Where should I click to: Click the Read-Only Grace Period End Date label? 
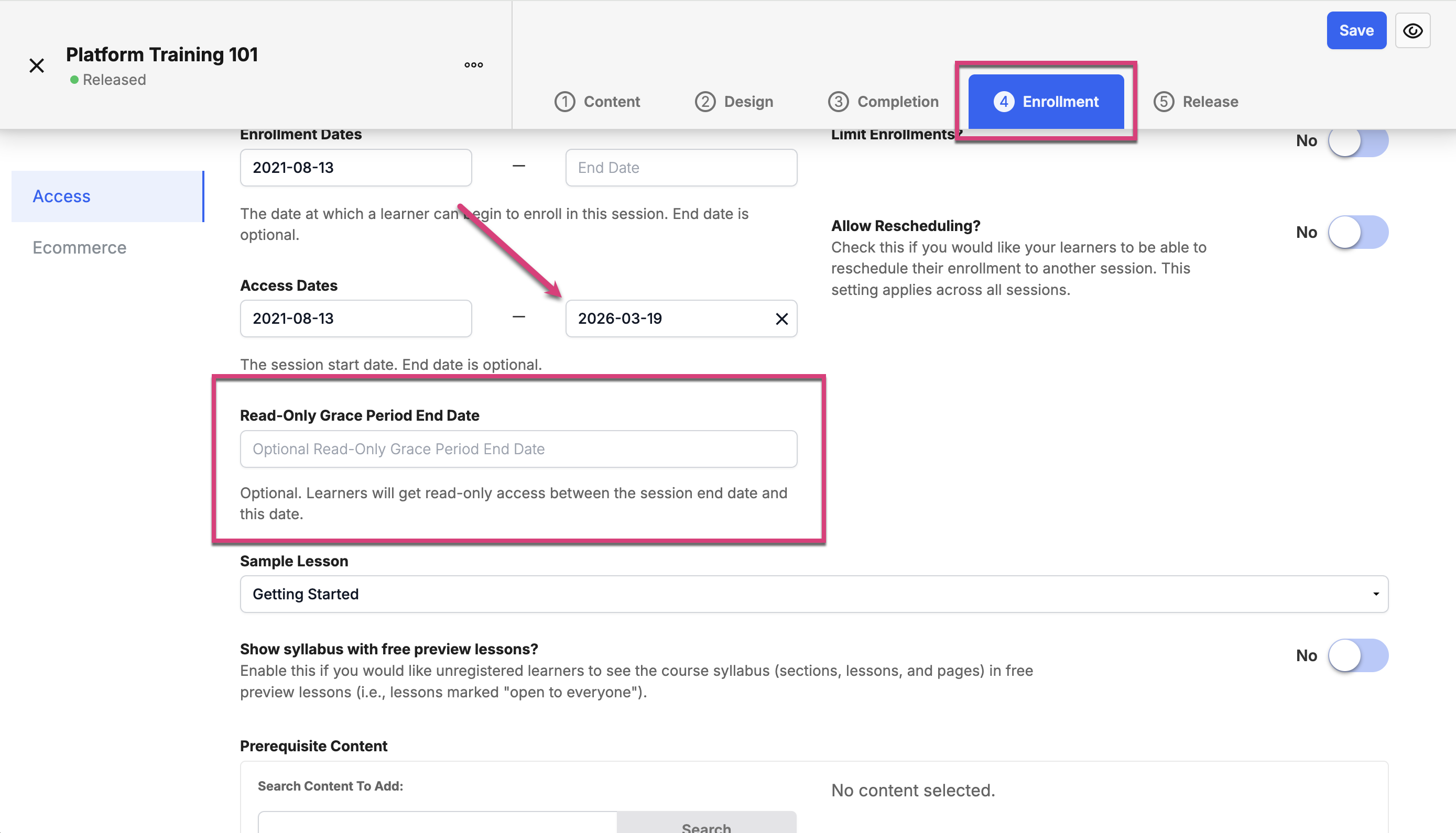[360, 415]
